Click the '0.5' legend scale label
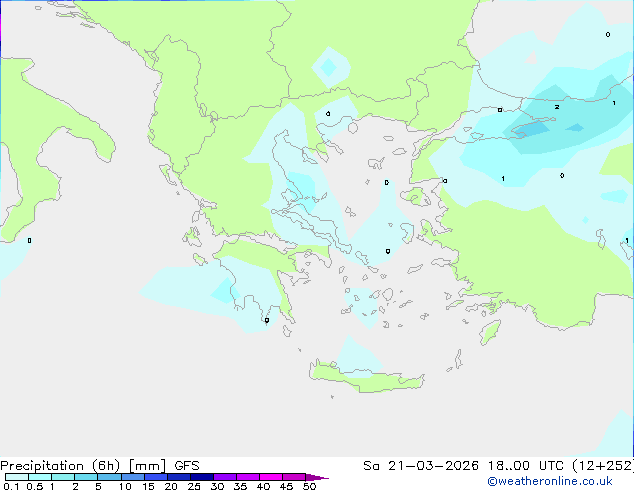634x490 pixels. [35, 486]
